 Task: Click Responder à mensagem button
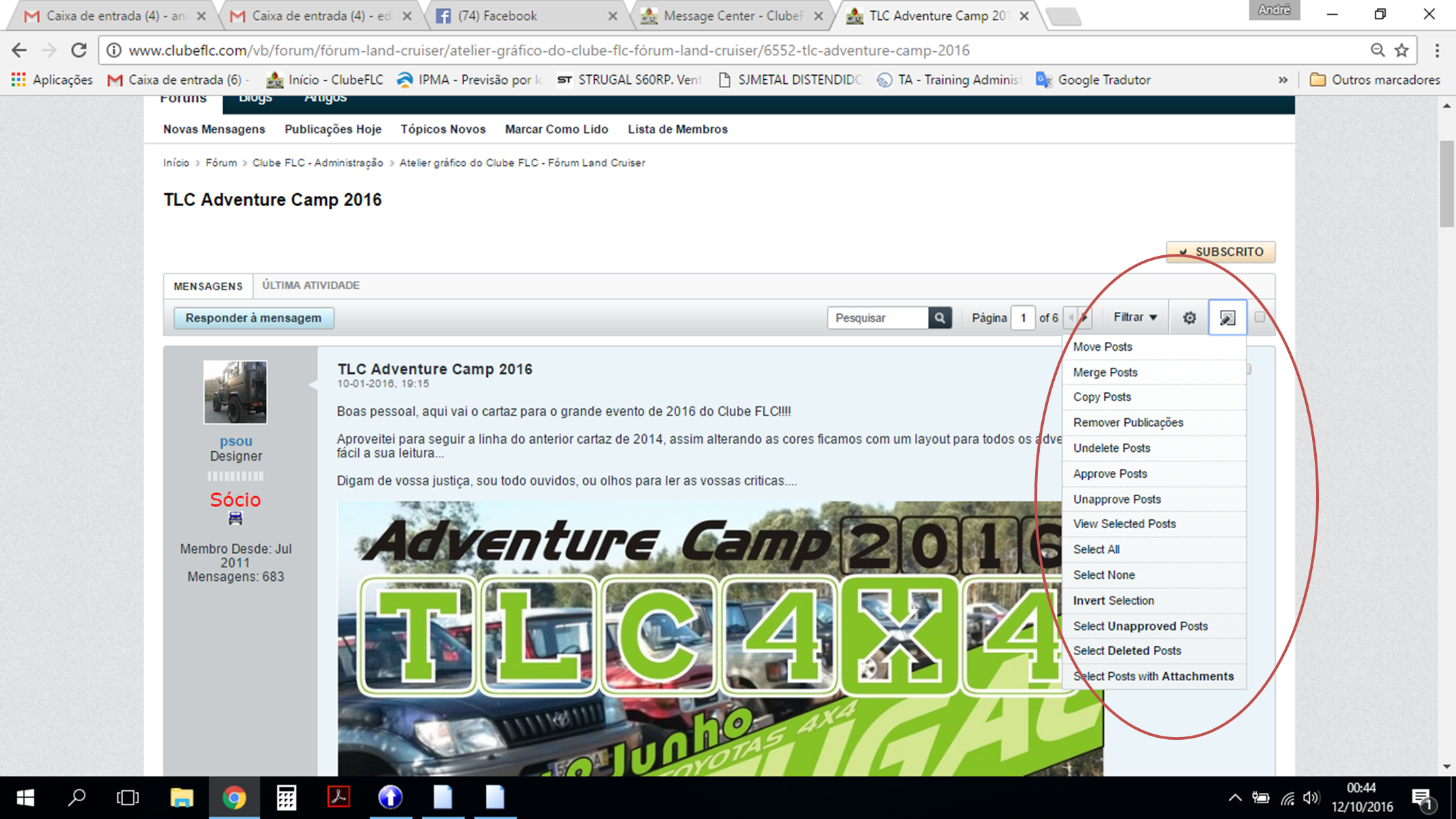(254, 318)
